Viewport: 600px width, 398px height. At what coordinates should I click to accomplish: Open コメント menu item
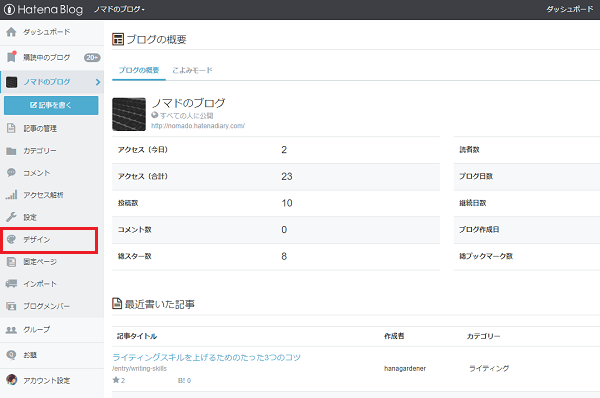(52, 173)
